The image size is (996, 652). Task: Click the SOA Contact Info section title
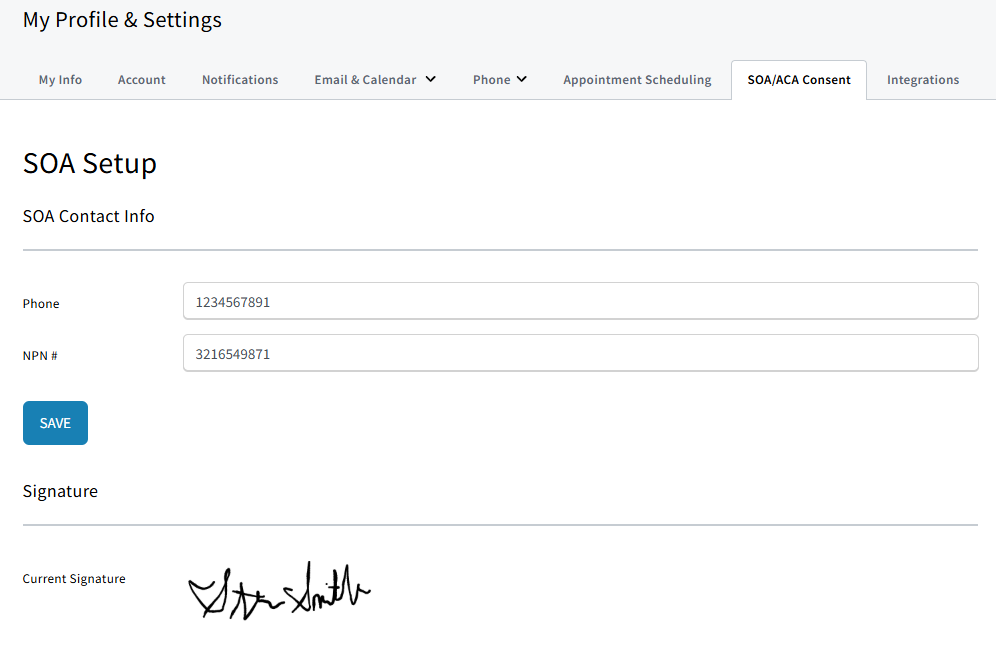point(88,217)
